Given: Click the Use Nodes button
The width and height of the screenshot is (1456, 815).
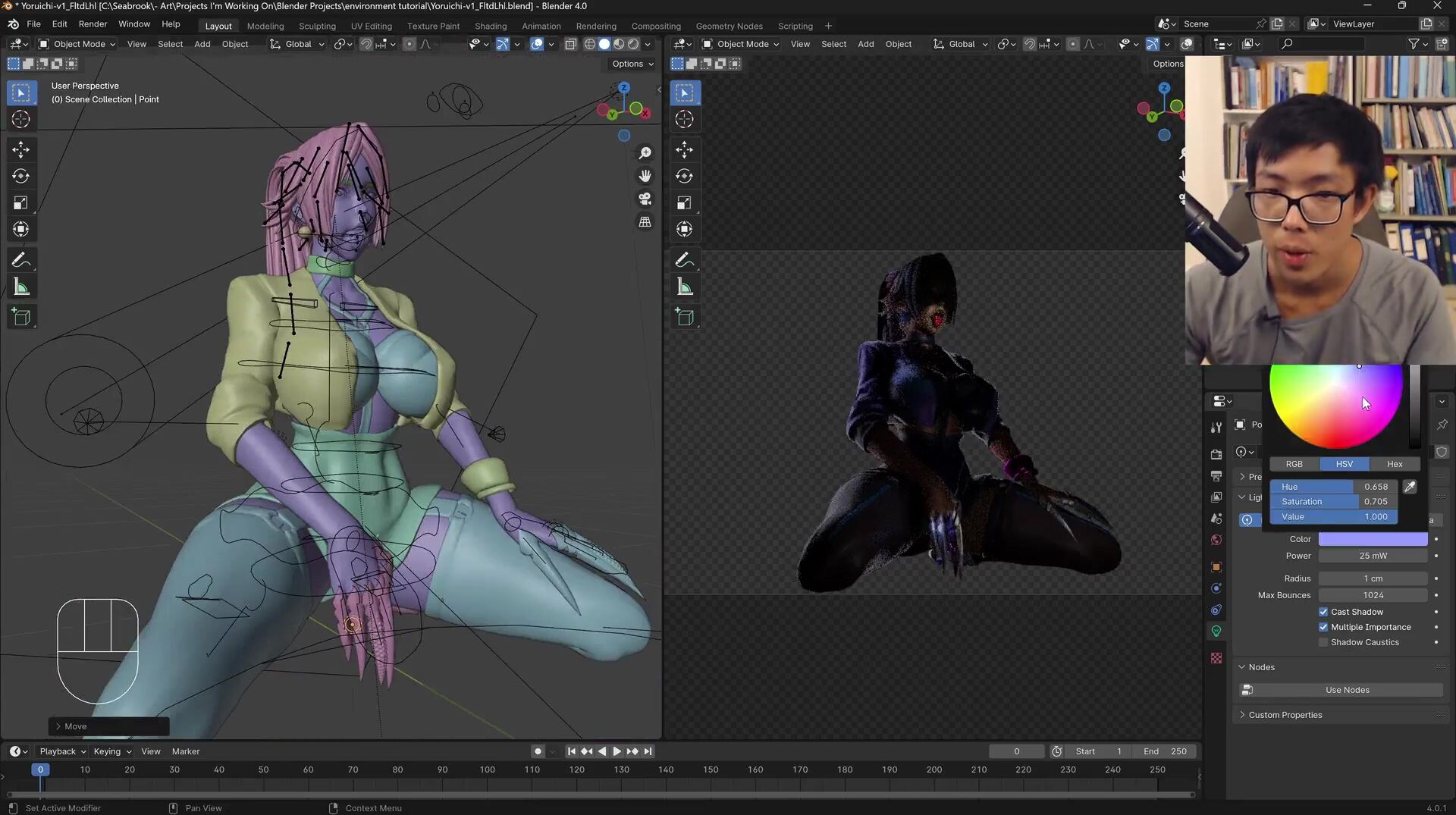Looking at the screenshot, I should (x=1347, y=690).
